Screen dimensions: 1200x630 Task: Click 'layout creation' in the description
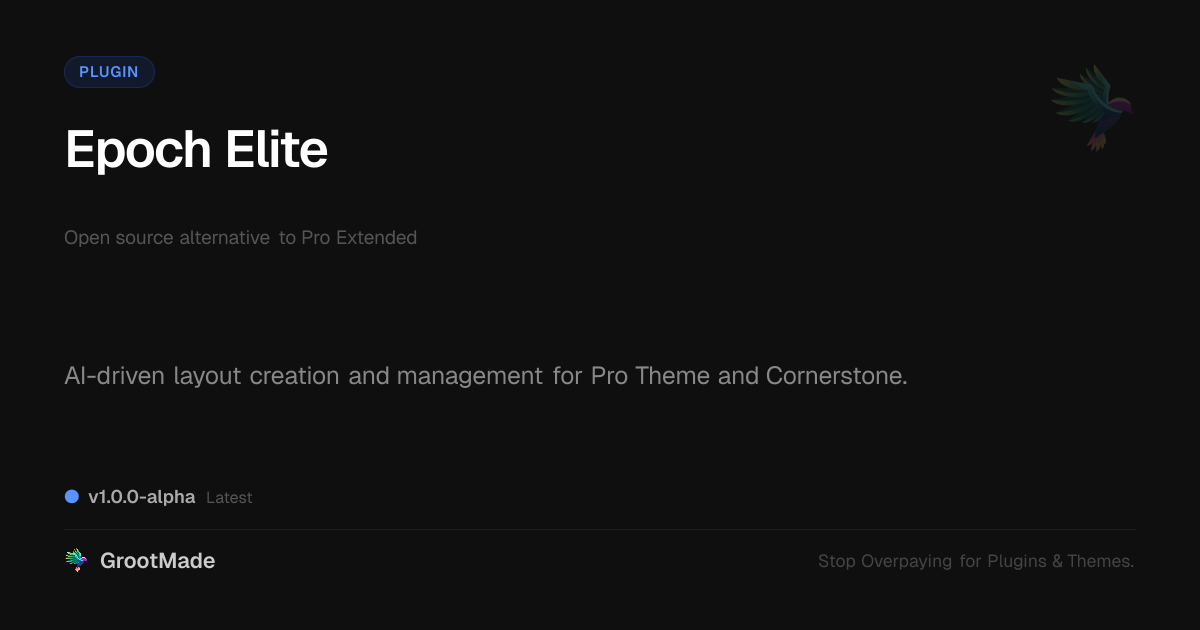[x=257, y=377]
